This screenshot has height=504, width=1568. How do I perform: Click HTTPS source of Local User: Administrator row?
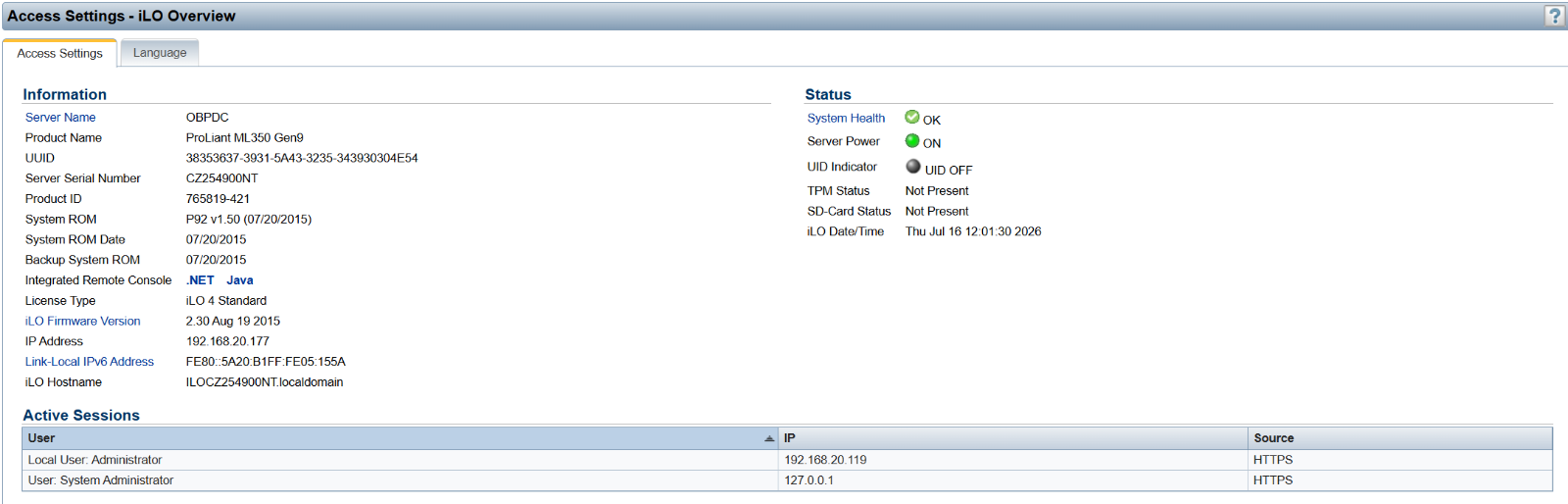(x=1273, y=460)
